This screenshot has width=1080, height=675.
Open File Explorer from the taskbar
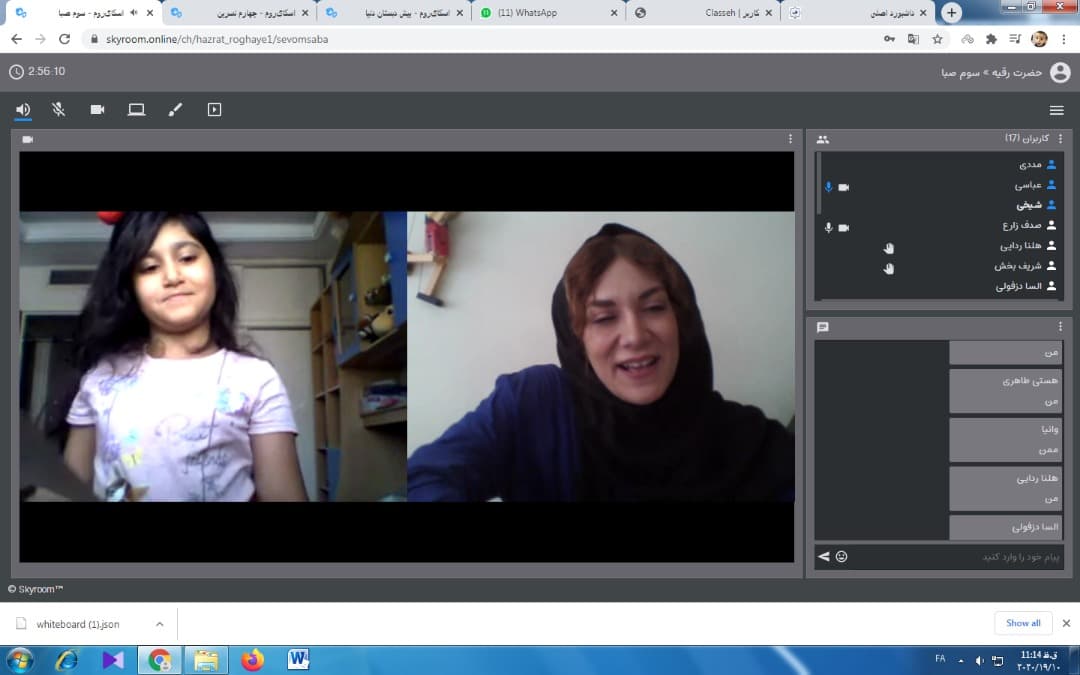(206, 660)
